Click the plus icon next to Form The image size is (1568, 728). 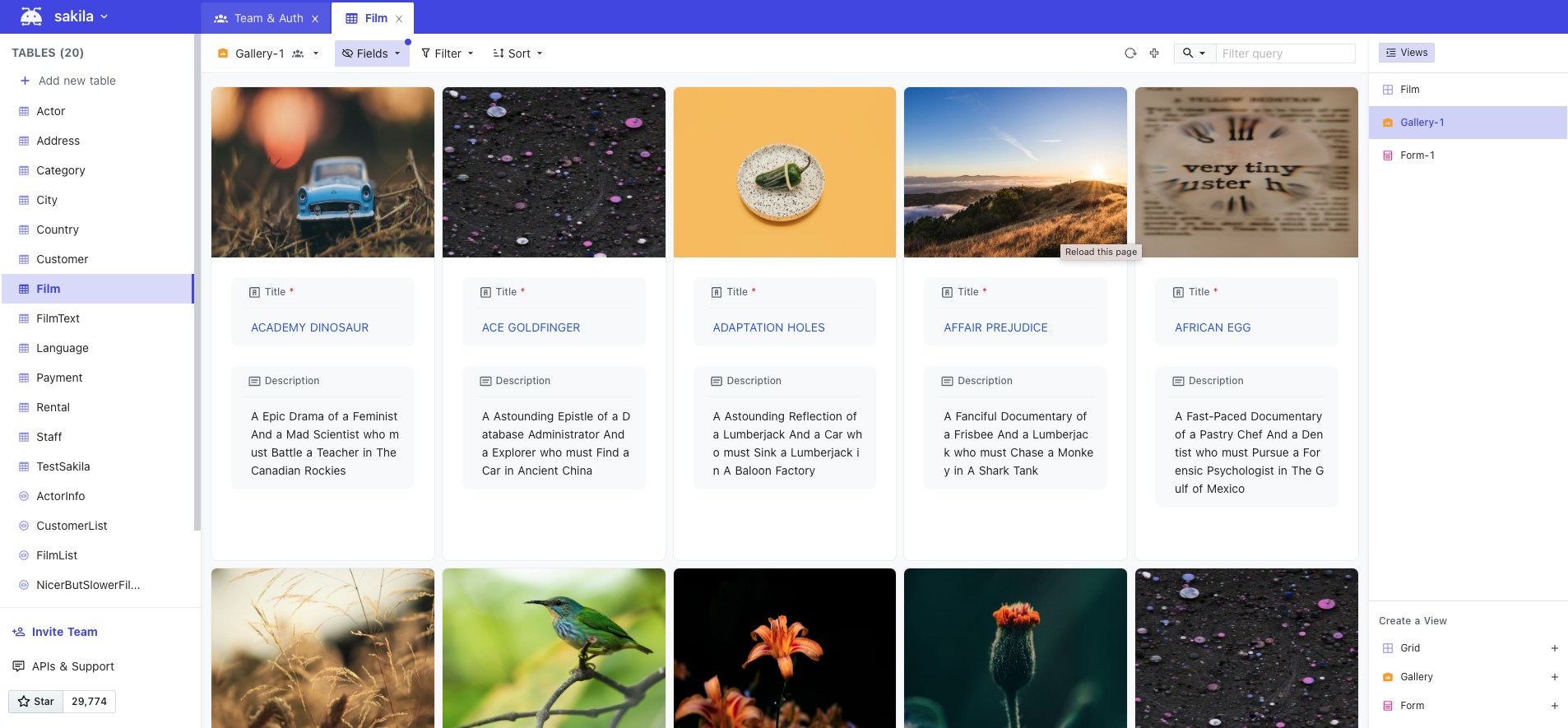pos(1554,706)
